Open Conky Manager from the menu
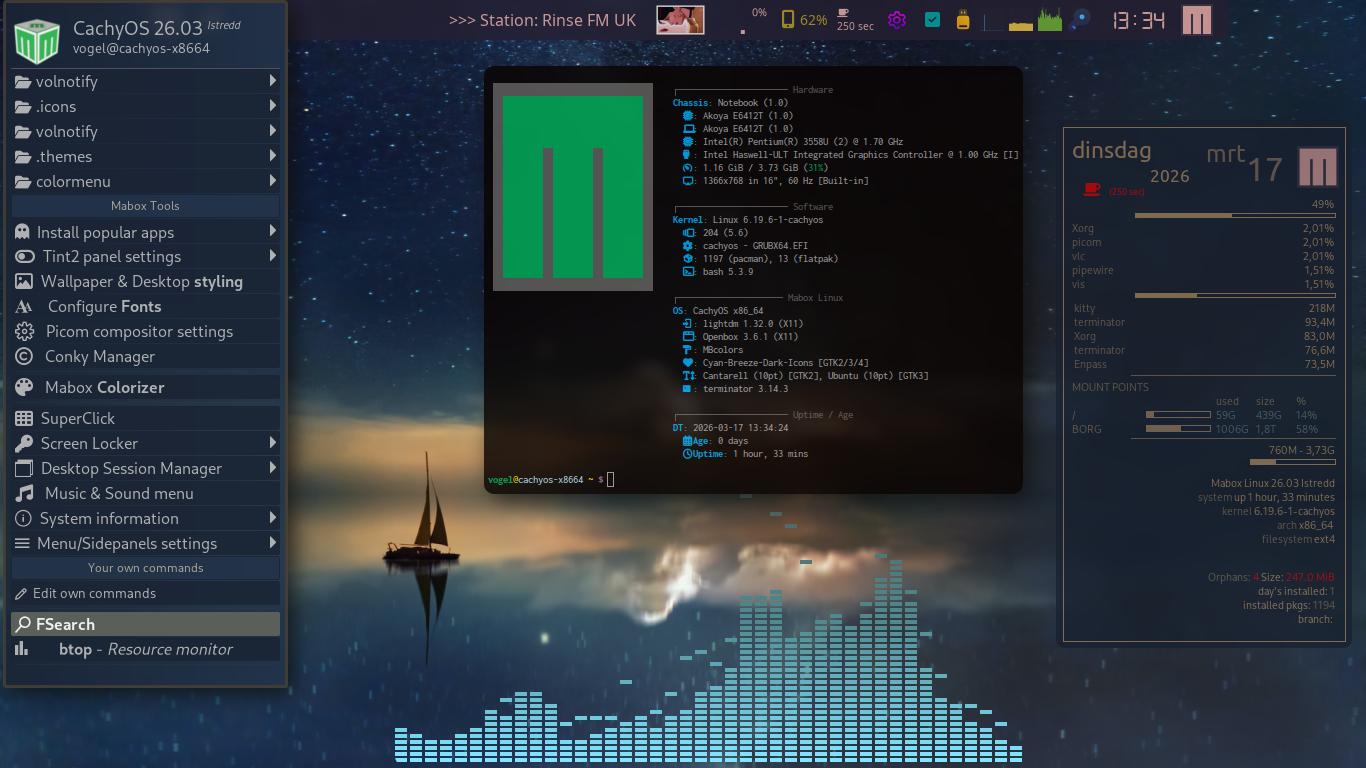1366x768 pixels. pos(99,356)
